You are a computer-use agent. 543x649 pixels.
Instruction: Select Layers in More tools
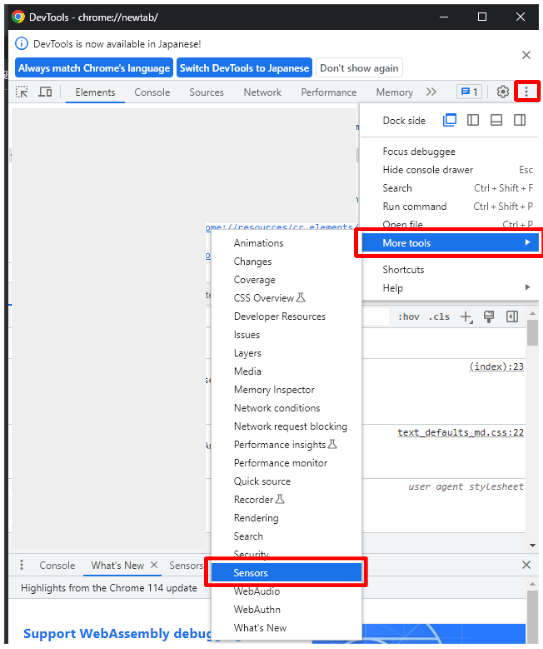pyautogui.click(x=286, y=353)
